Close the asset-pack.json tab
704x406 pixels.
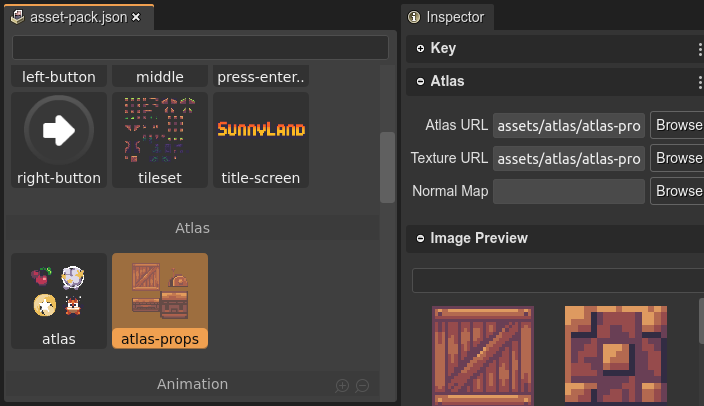point(136,17)
